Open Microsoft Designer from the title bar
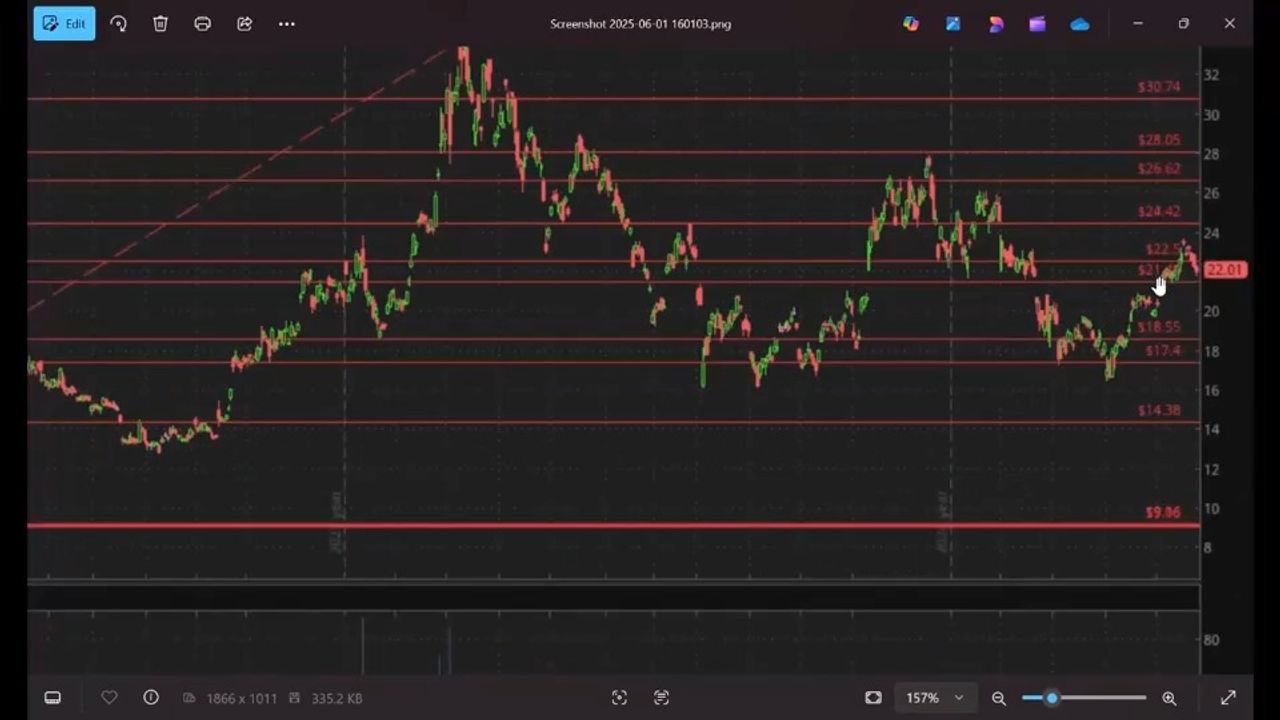1280x720 pixels. click(995, 24)
